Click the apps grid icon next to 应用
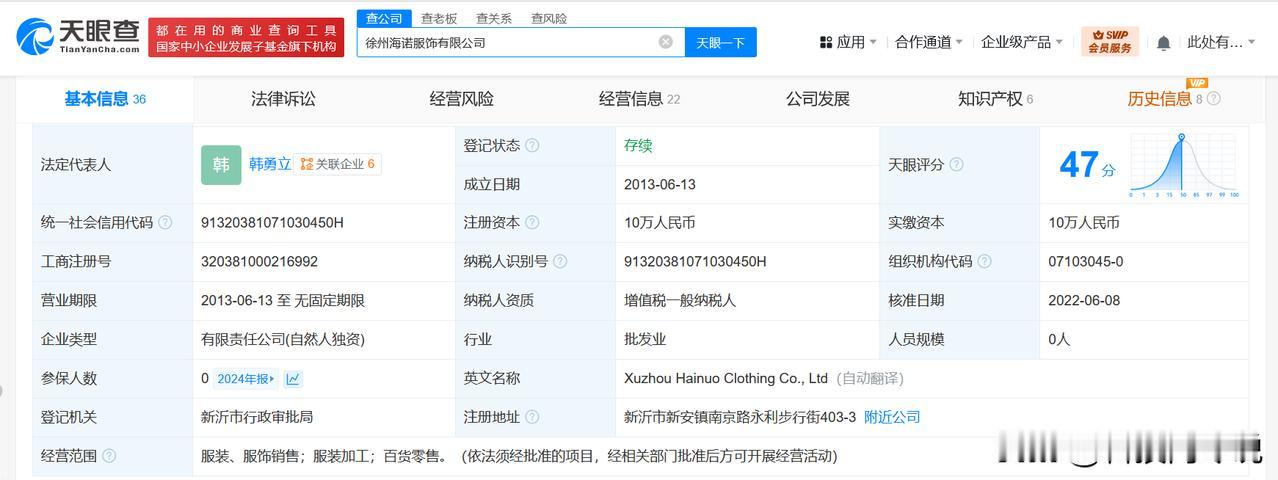 pos(826,42)
